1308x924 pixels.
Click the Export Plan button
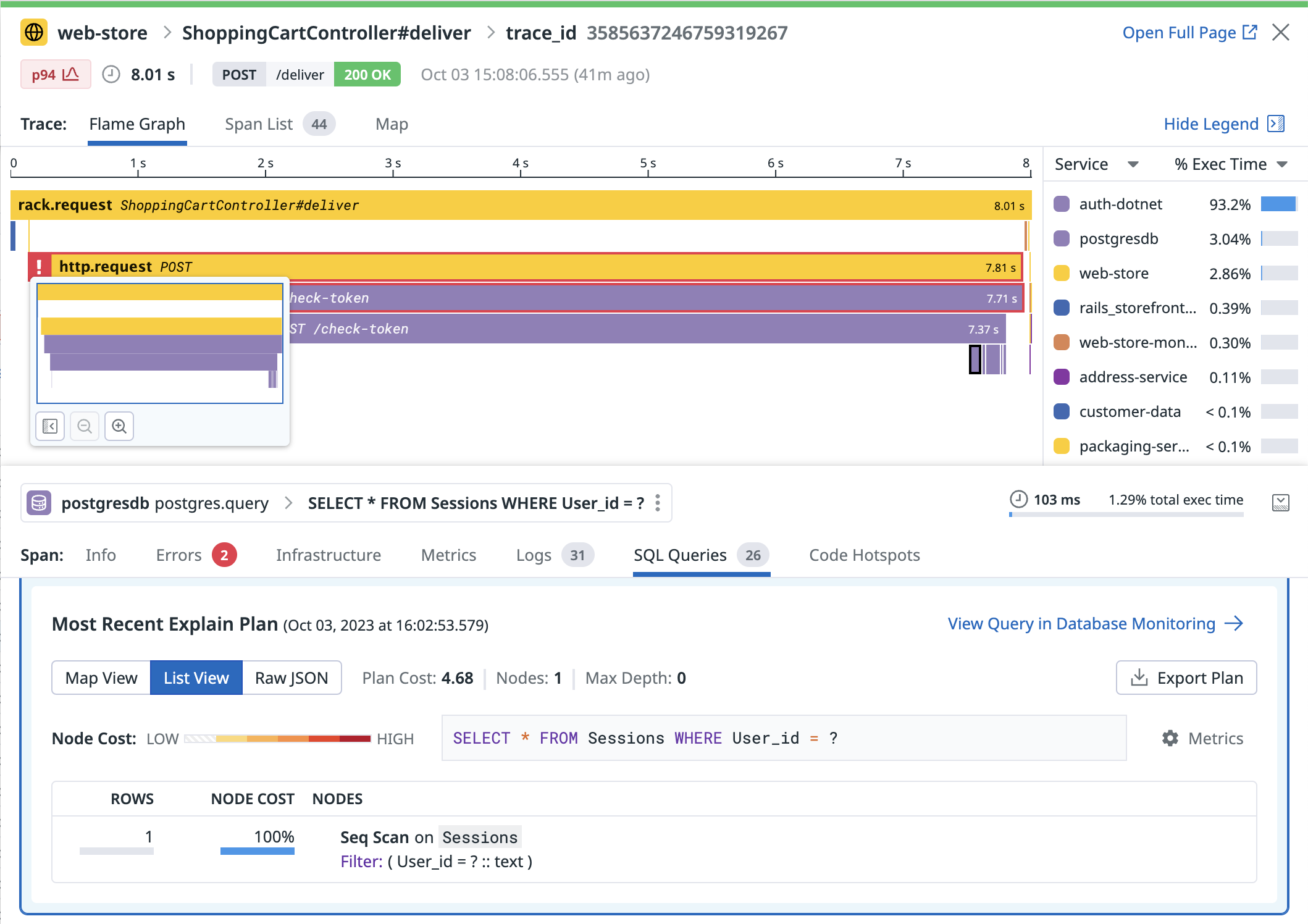[x=1186, y=678]
